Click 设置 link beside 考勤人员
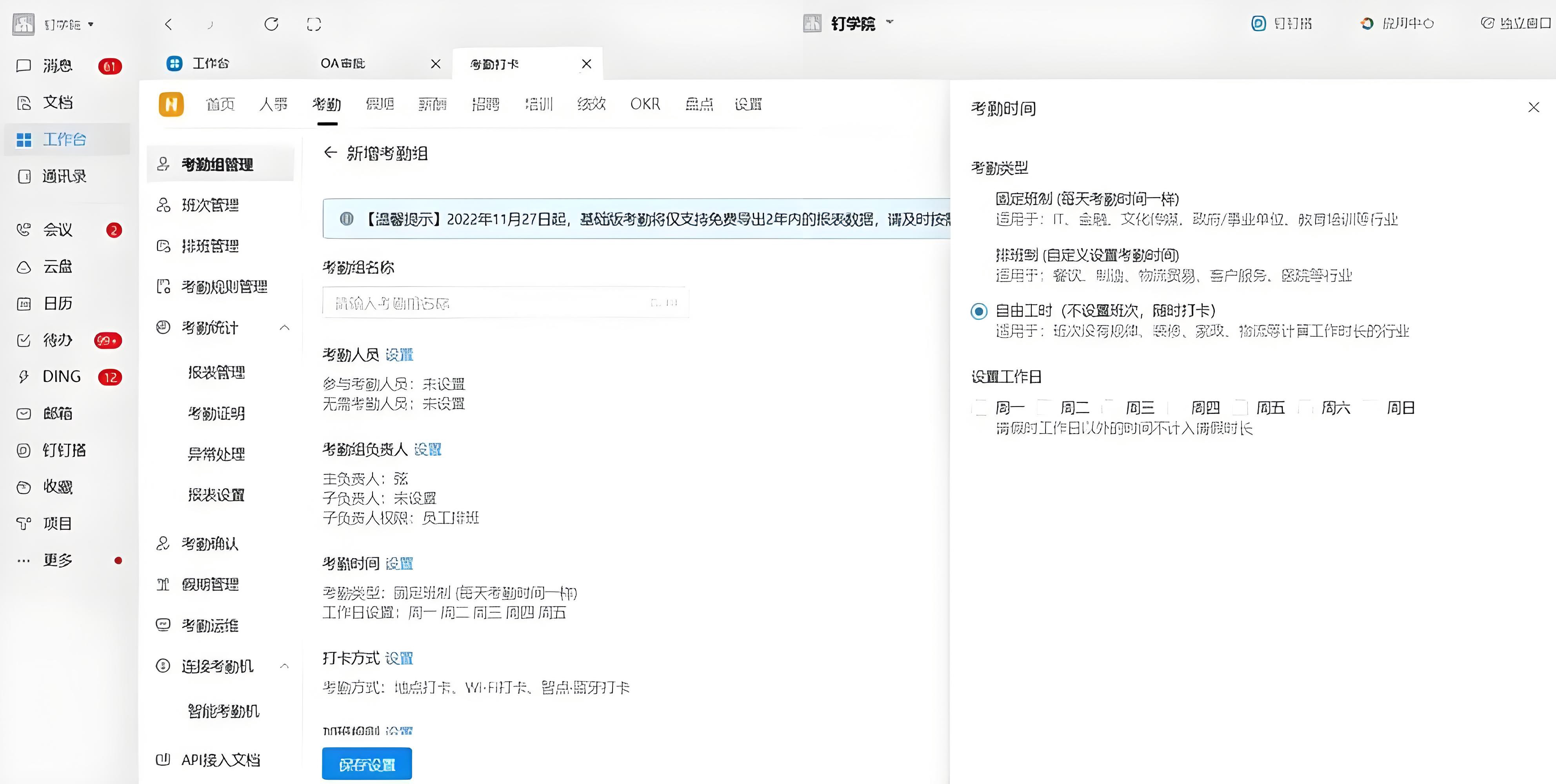1556x784 pixels. click(399, 354)
